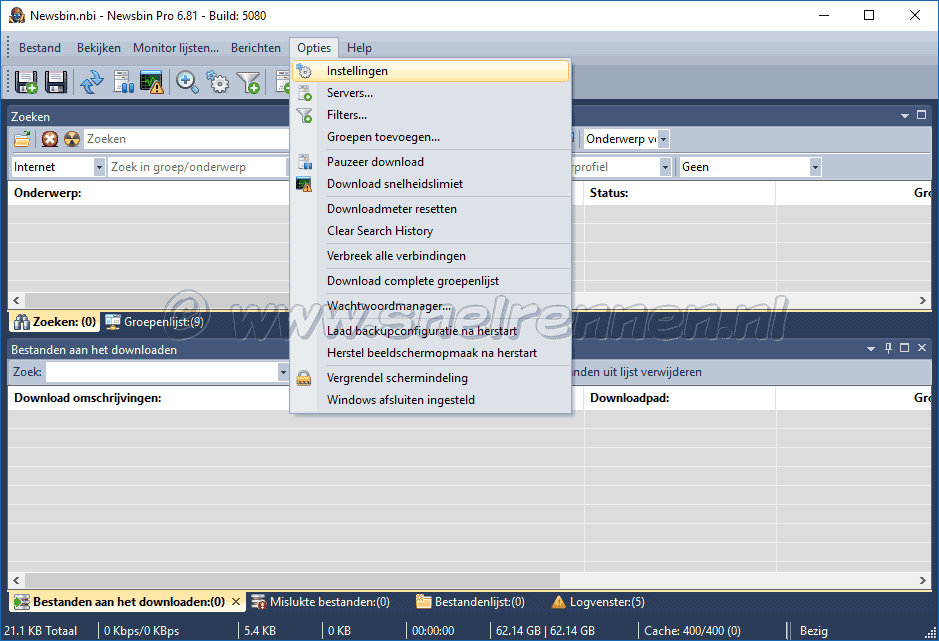Click the red X cancel search icon
This screenshot has height=641, width=939.
point(50,139)
